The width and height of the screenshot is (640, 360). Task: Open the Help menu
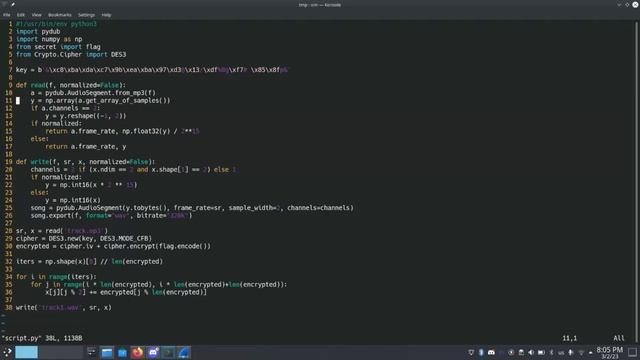point(107,15)
